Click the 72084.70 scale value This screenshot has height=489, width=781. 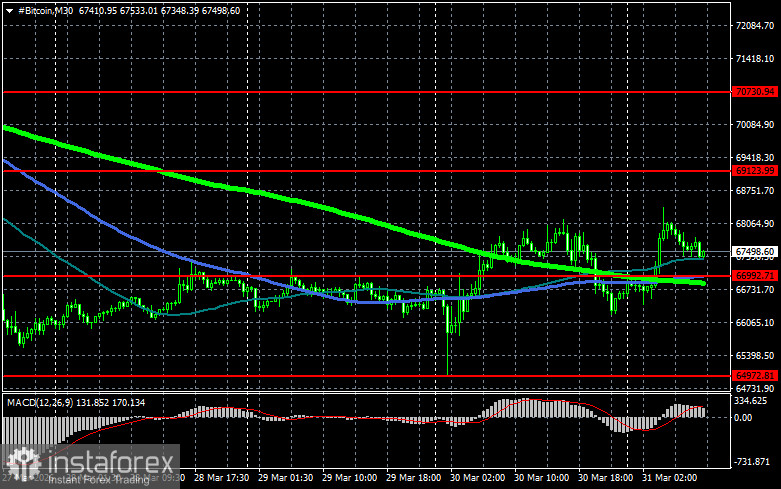tap(755, 26)
